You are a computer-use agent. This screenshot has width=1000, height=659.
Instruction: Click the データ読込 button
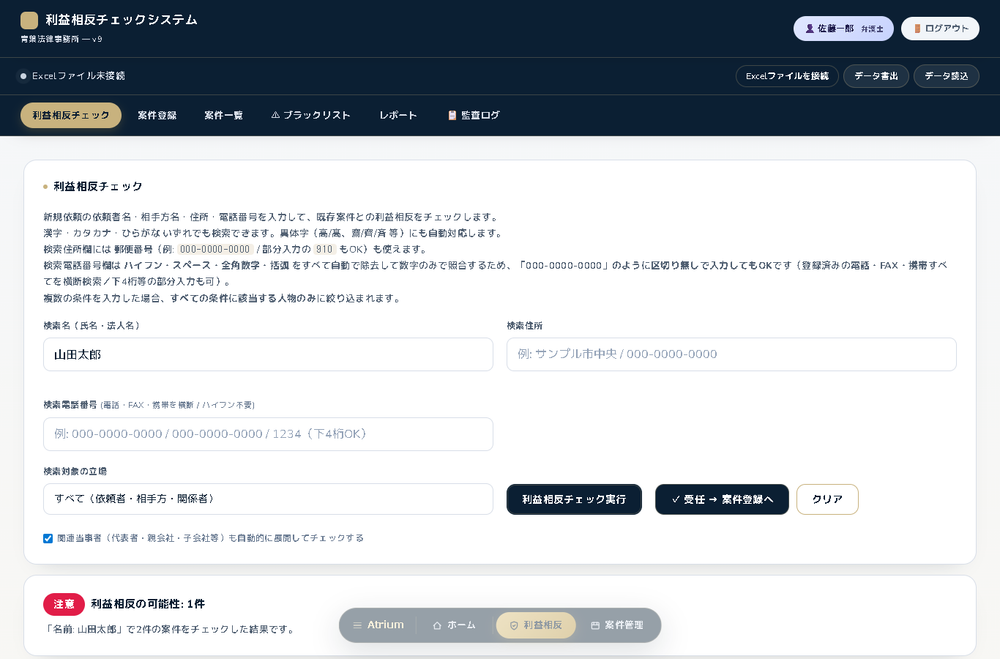click(946, 76)
